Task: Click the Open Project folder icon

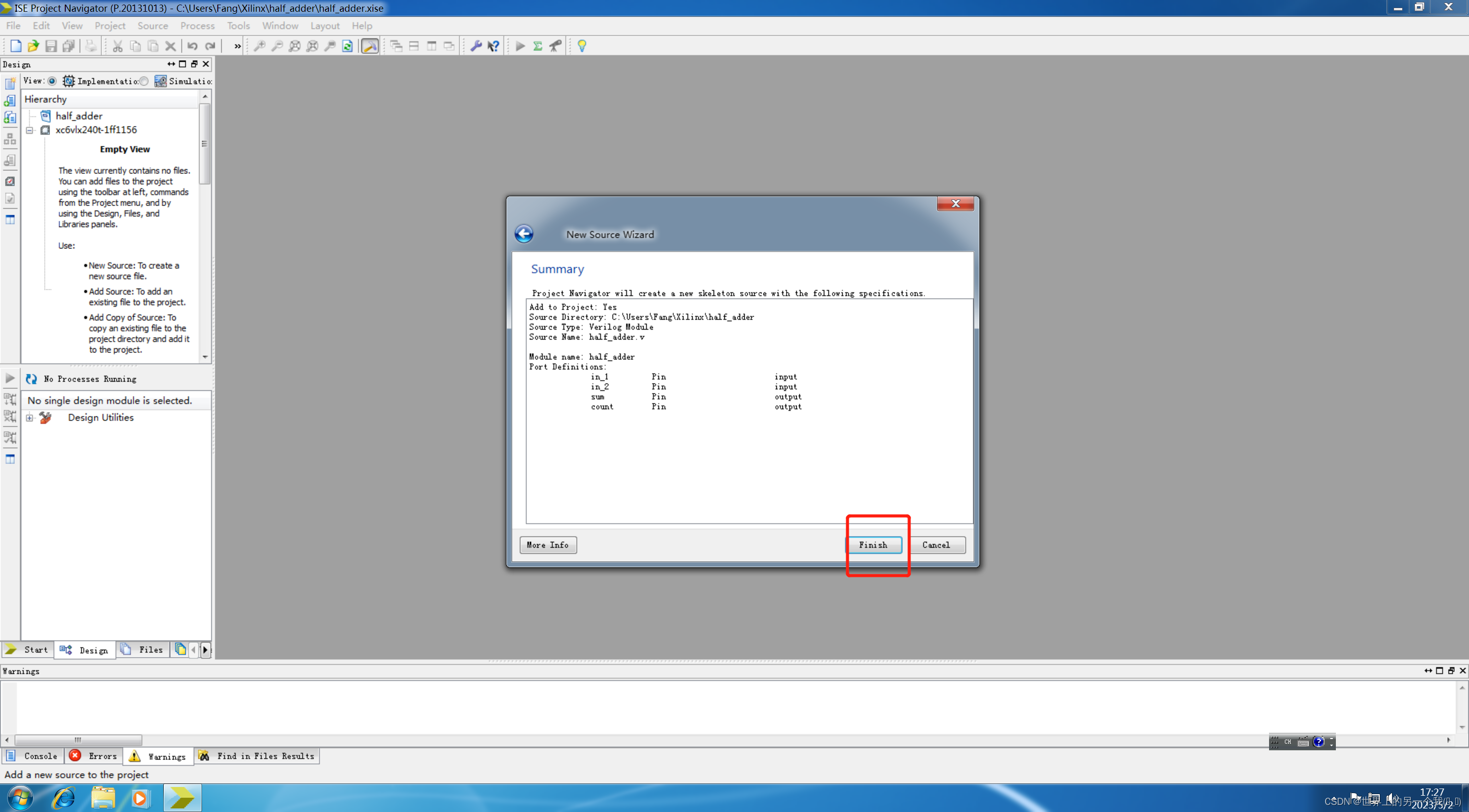Action: point(33,46)
